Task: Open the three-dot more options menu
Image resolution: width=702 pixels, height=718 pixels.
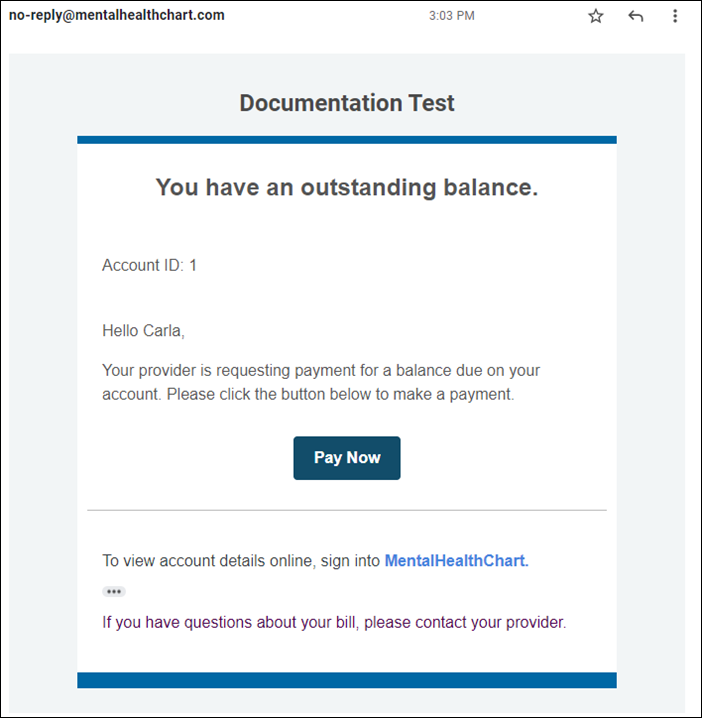Action: pyautogui.click(x=676, y=16)
